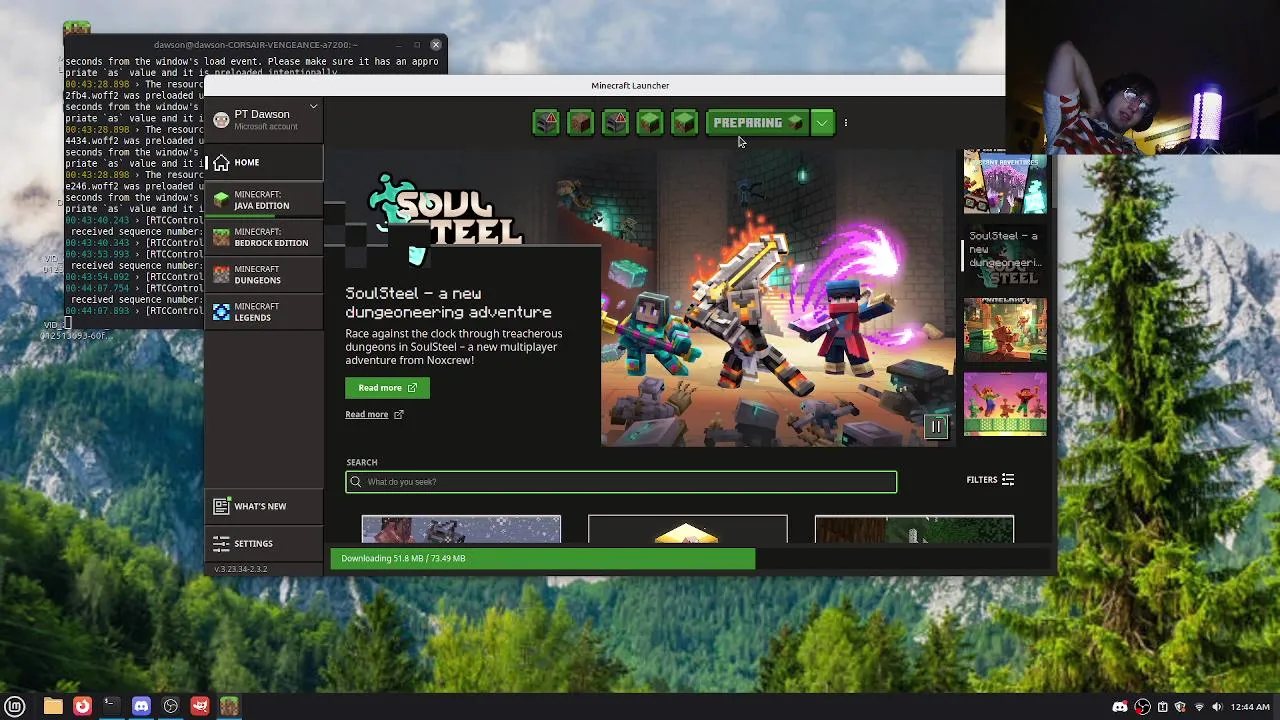Open the Filters panel
This screenshot has width=1280, height=720.
[x=990, y=480]
